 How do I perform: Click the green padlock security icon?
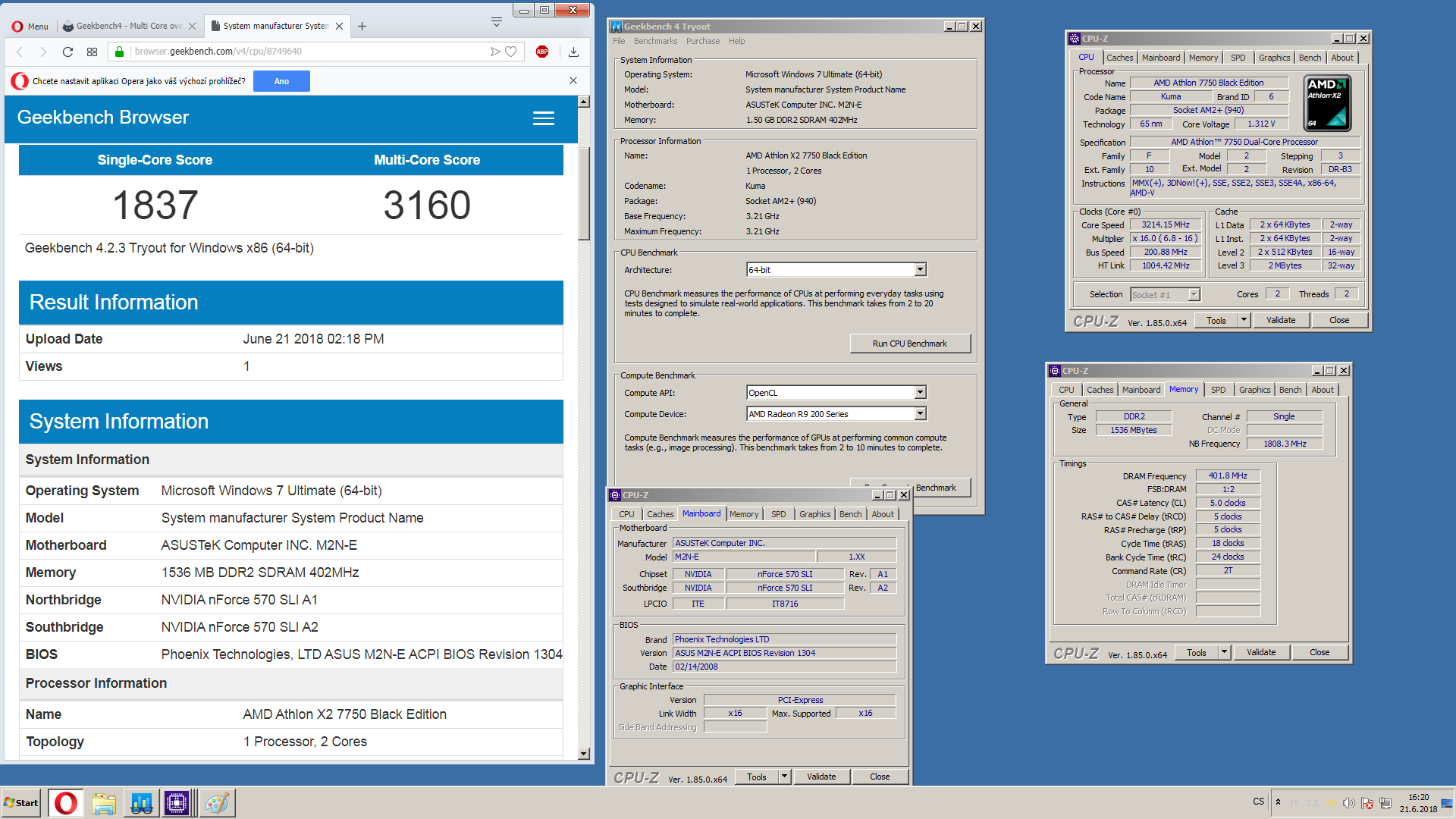[x=119, y=52]
